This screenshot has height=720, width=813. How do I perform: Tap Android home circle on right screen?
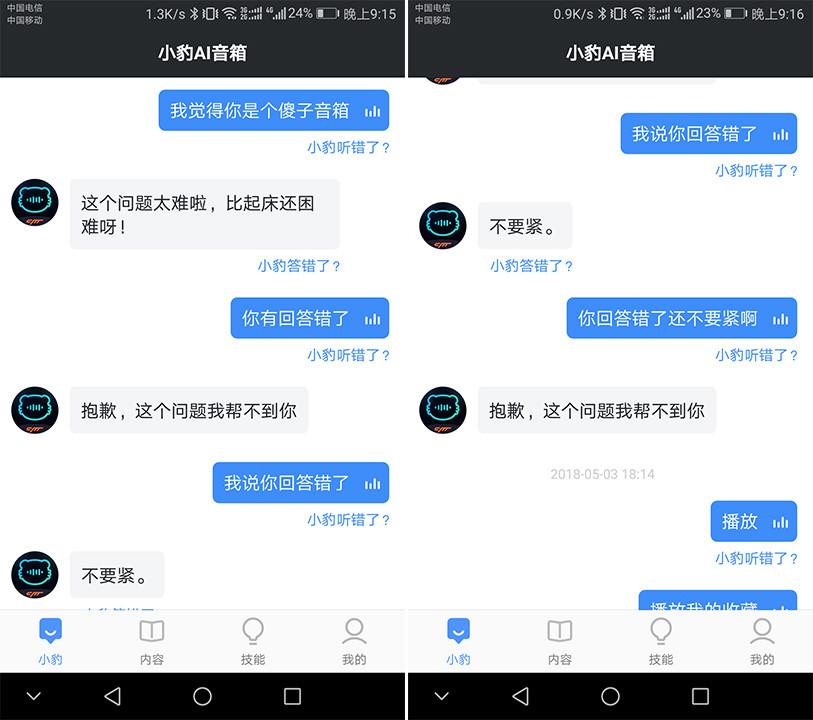click(x=610, y=696)
